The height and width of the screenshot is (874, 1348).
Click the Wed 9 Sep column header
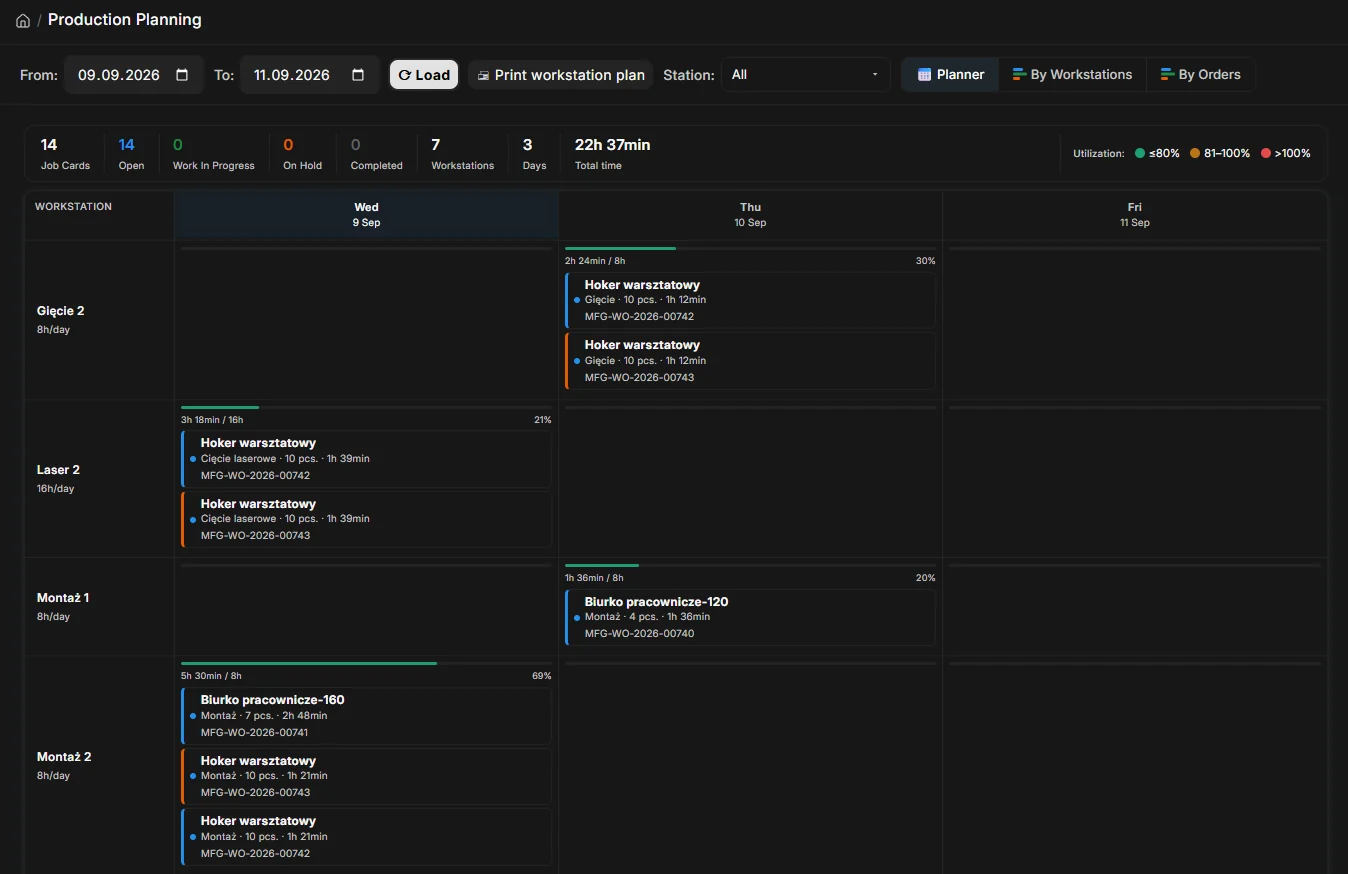pyautogui.click(x=366, y=215)
